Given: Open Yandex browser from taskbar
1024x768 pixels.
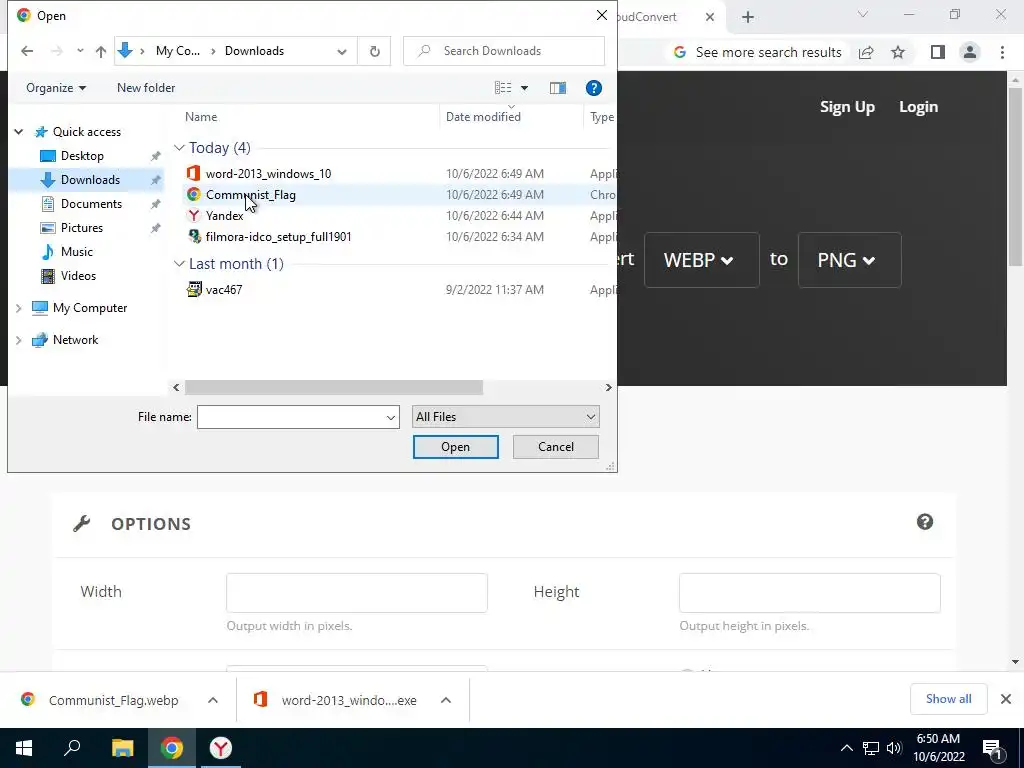Looking at the screenshot, I should [221, 748].
